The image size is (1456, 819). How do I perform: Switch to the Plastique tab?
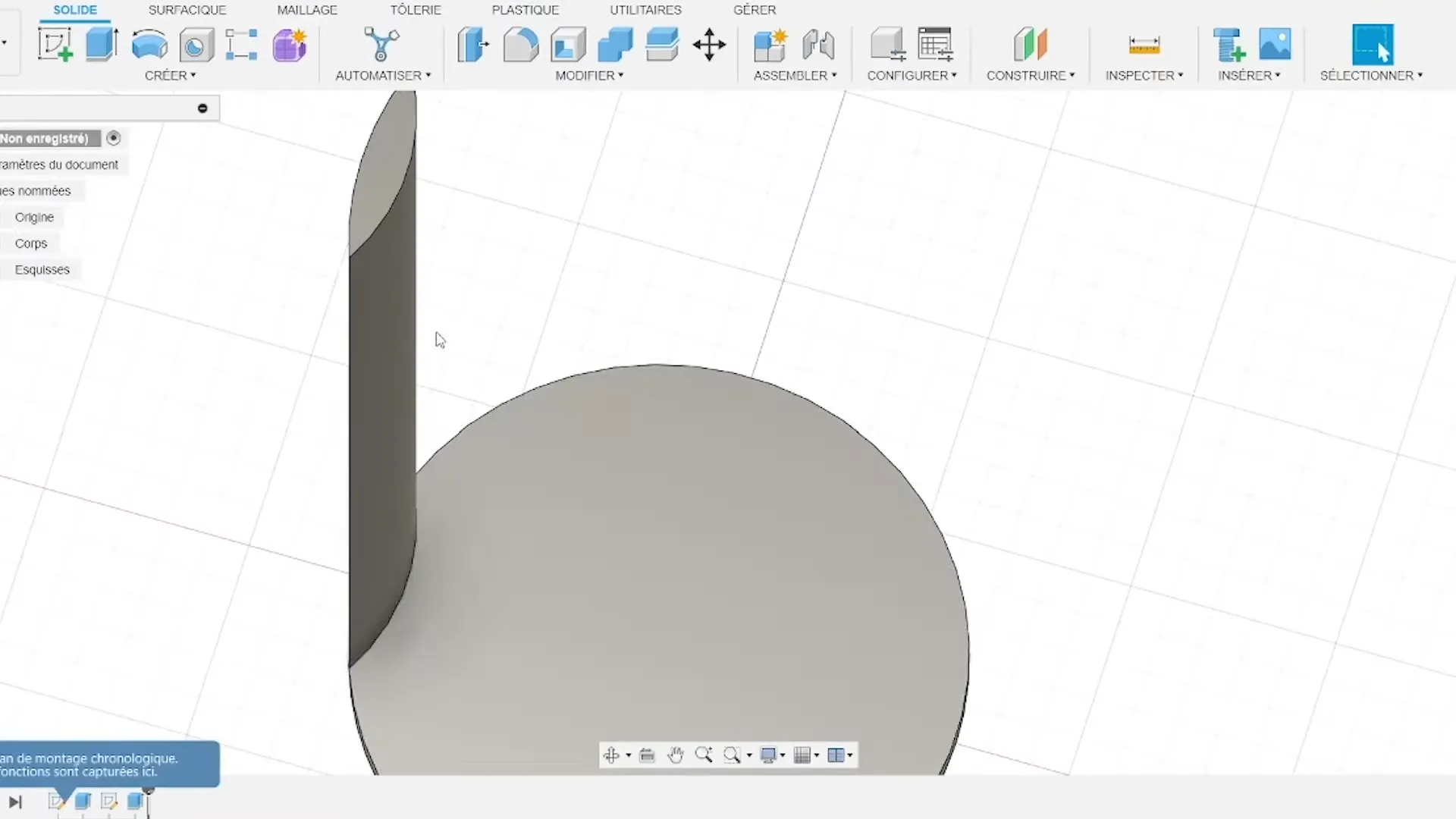click(x=526, y=10)
